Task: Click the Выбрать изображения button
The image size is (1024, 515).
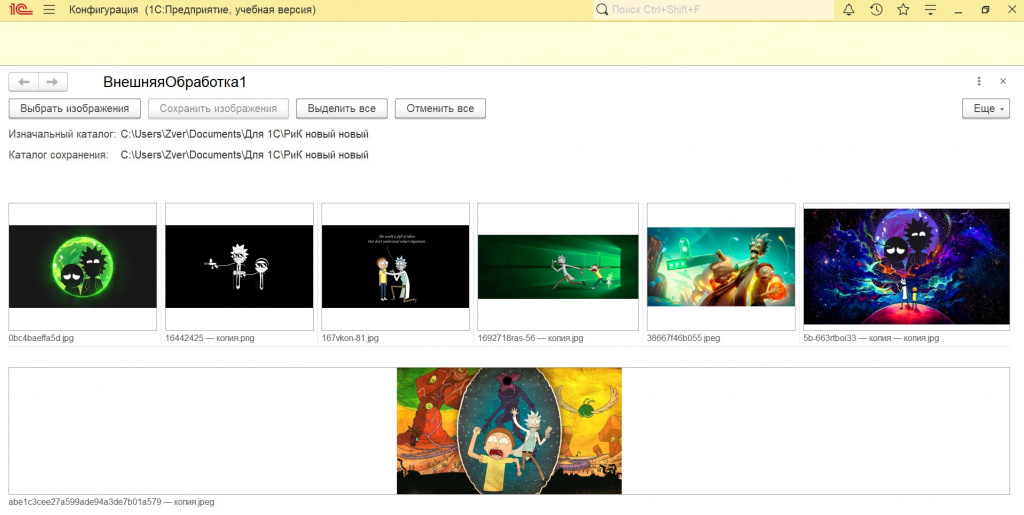Action: click(x=74, y=108)
